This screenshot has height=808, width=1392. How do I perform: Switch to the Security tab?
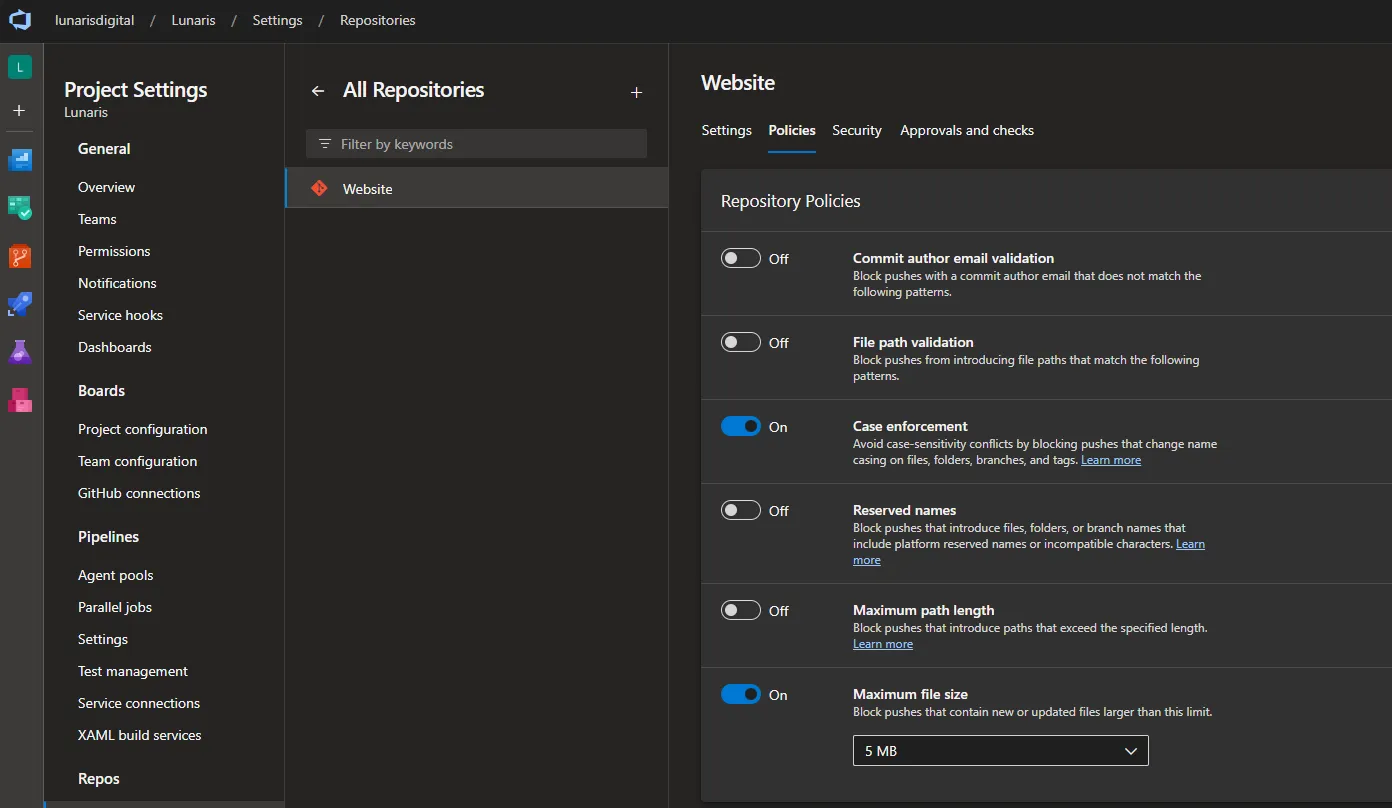point(857,130)
